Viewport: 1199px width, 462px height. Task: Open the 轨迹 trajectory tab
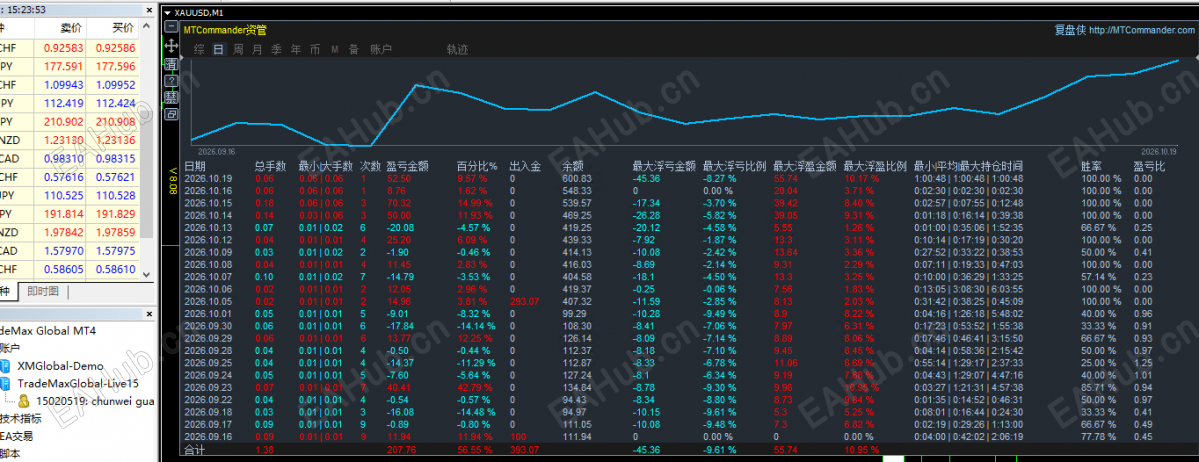click(457, 49)
